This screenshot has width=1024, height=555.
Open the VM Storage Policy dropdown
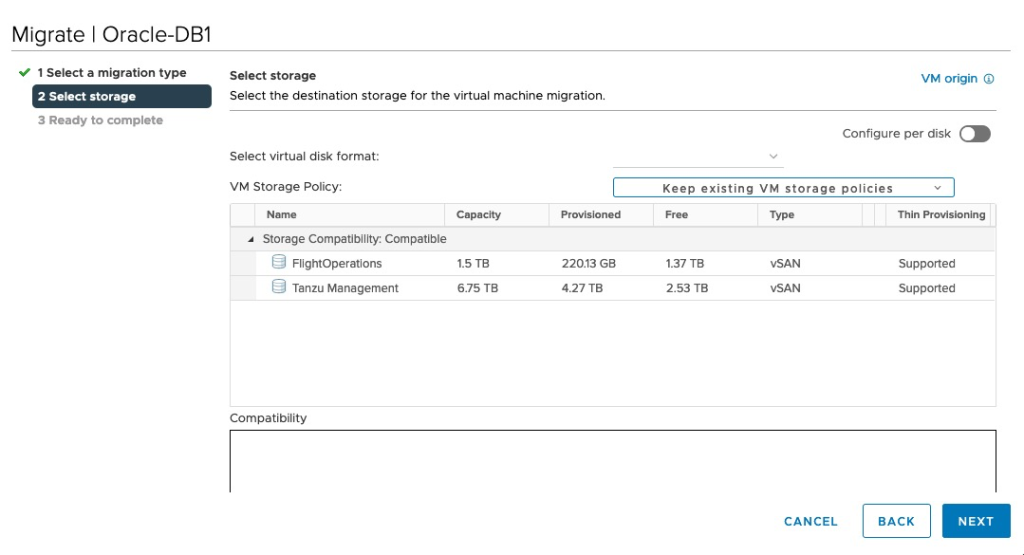coord(783,188)
